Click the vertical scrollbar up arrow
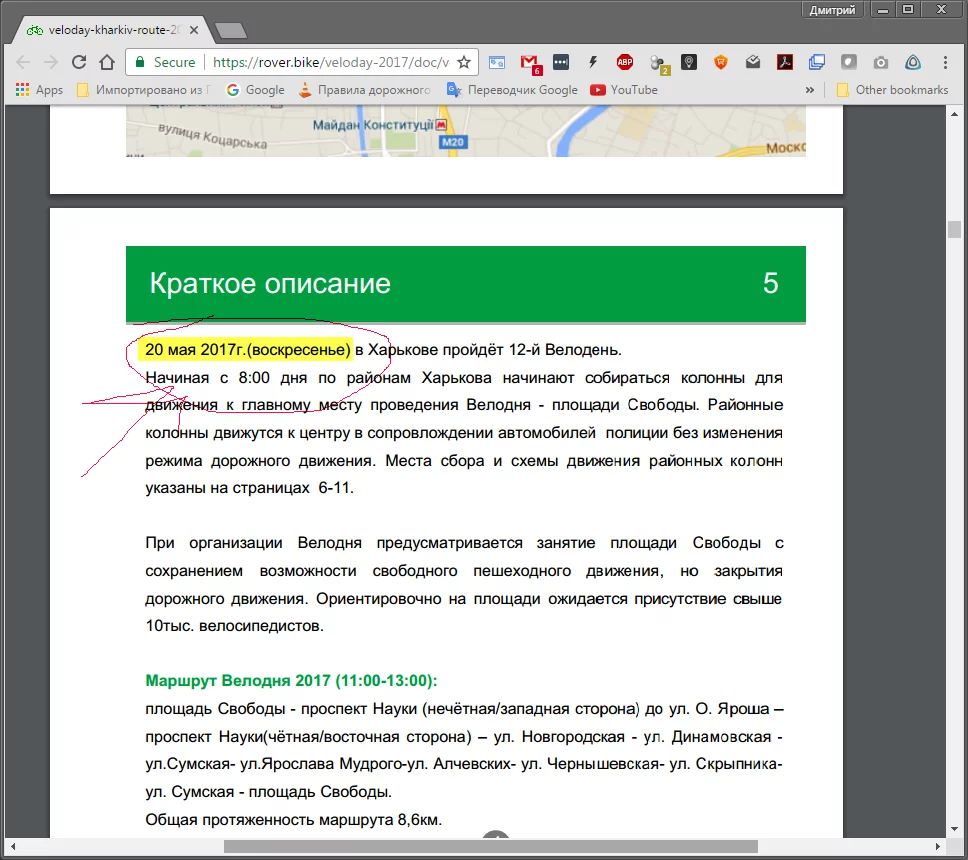 coord(954,114)
